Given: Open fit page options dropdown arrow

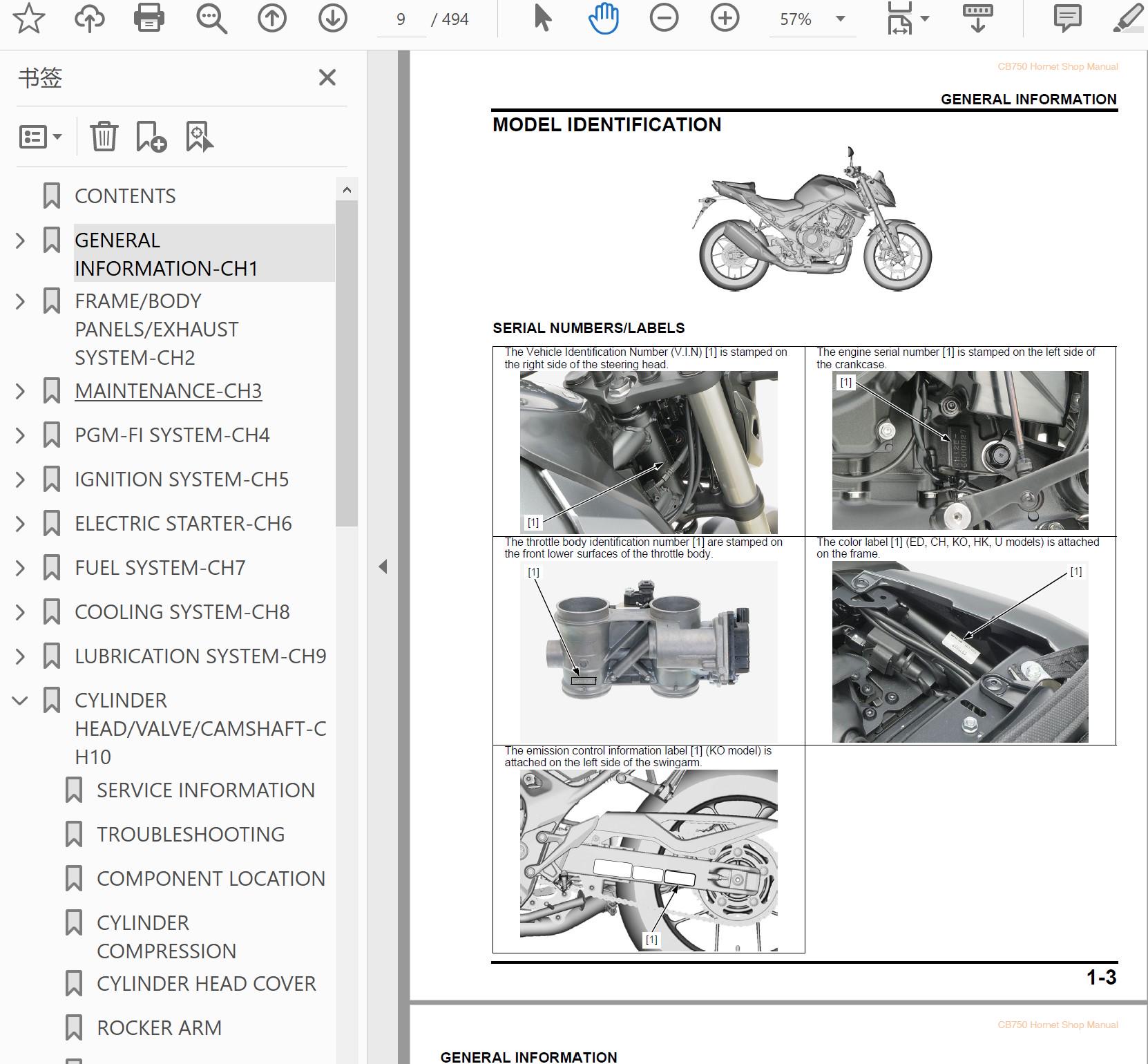Looking at the screenshot, I should pyautogui.click(x=925, y=19).
